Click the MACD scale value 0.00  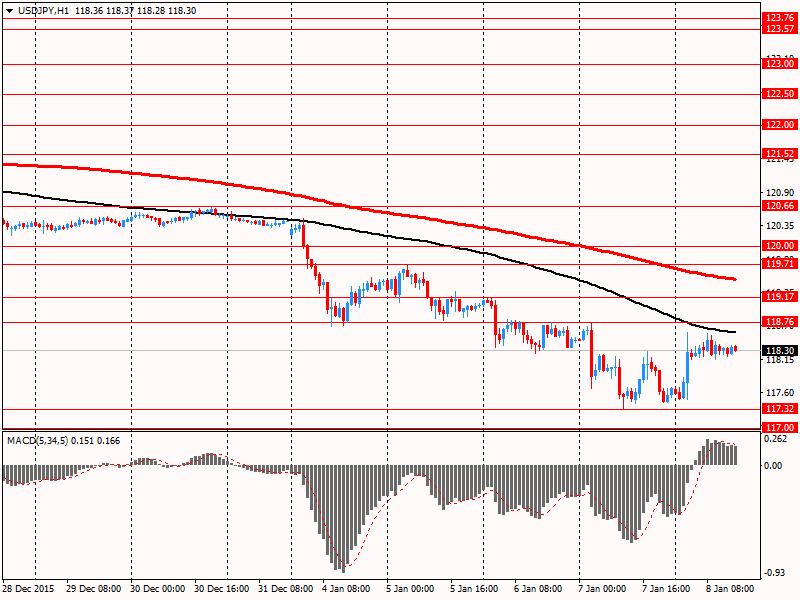[x=774, y=465]
